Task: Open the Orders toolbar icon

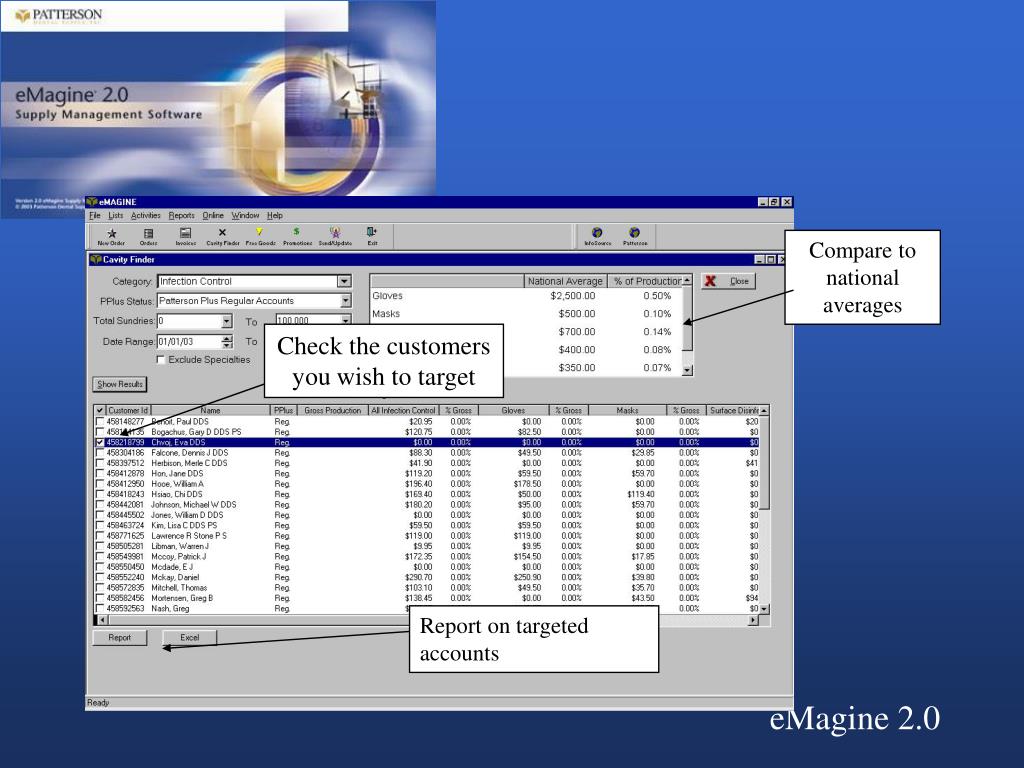Action: (x=148, y=234)
